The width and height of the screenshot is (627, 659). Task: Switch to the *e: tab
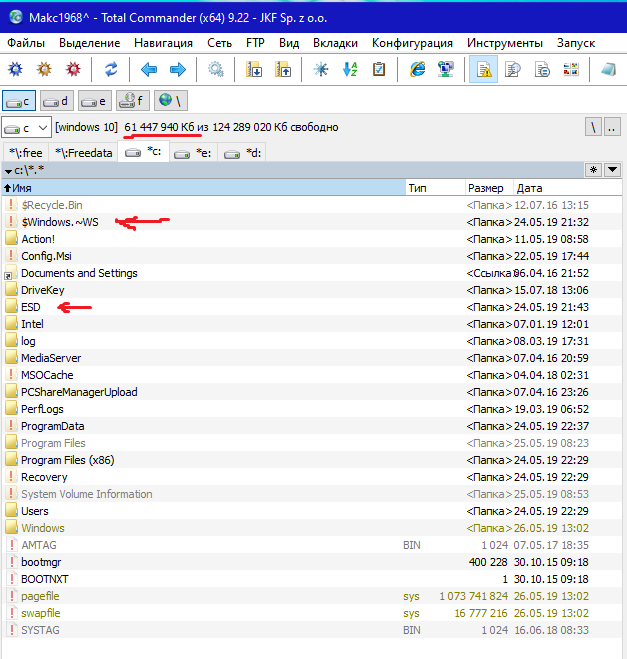[193, 153]
